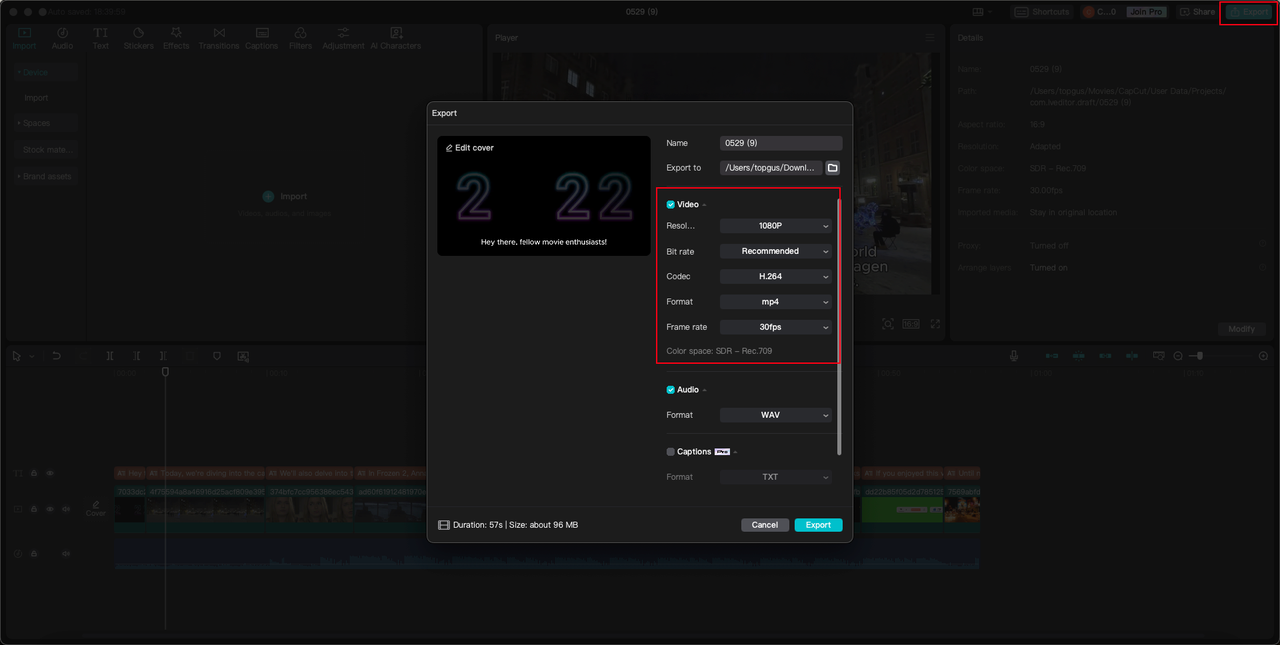Cancel the export dialog
The image size is (1280, 645).
[765, 525]
